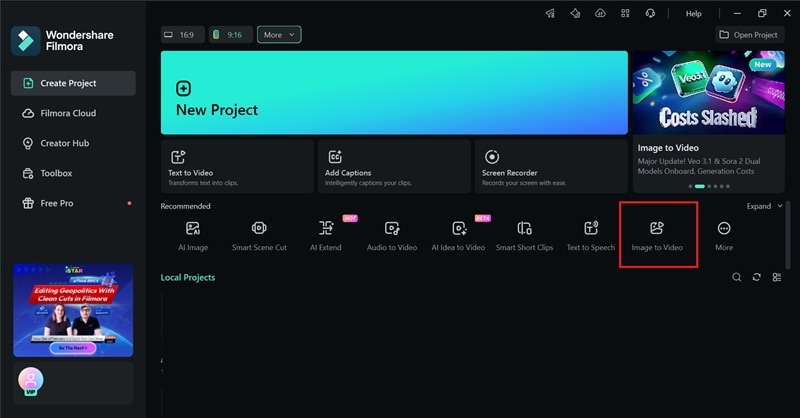Image resolution: width=800 pixels, height=418 pixels.
Task: Click the Local Projects heading
Action: coord(188,277)
